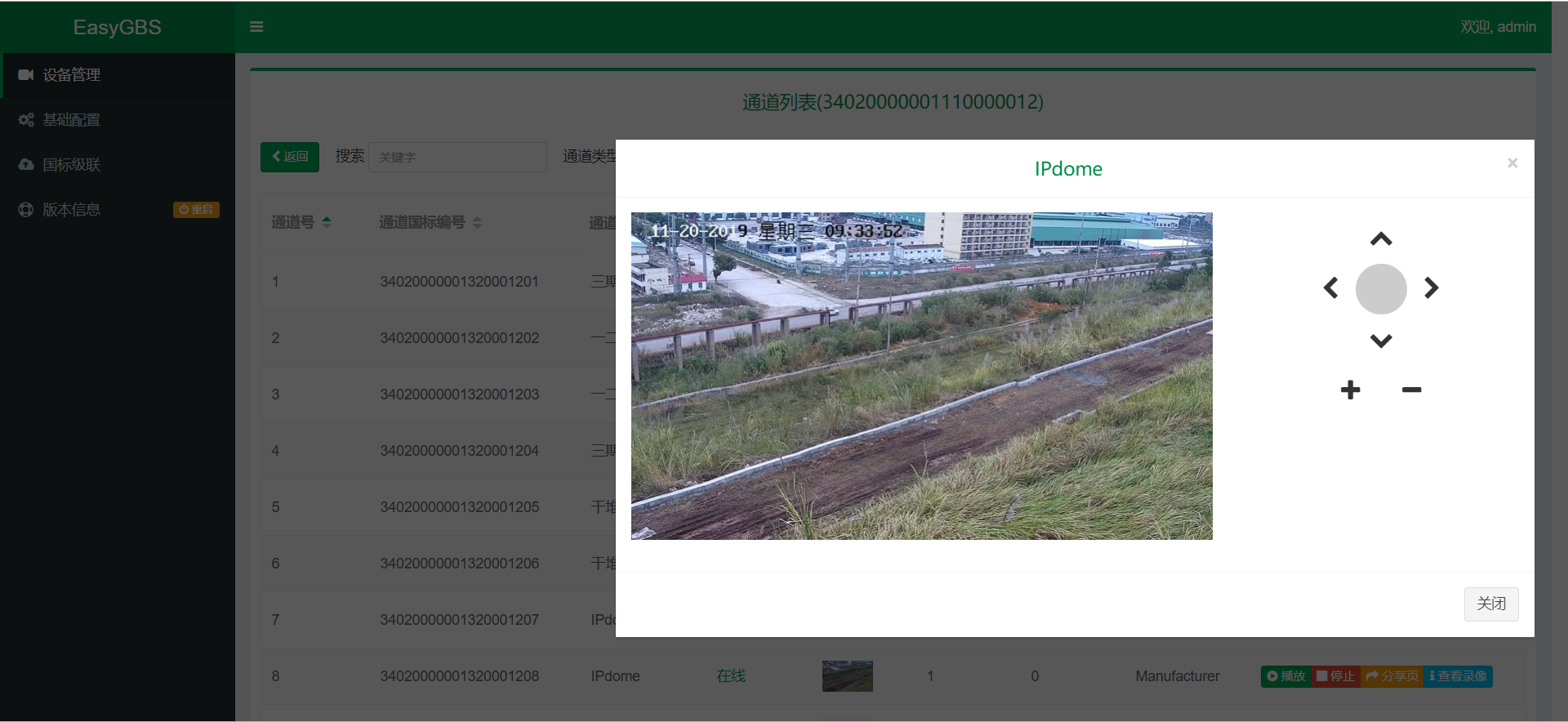The height and width of the screenshot is (722, 1568).
Task: Click the gray PTZ center circle
Action: [x=1381, y=289]
